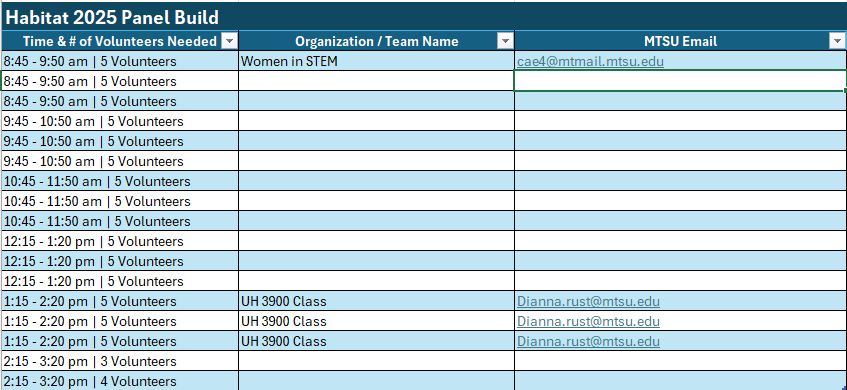Open the Time & # of Volunteers filter dropdown

point(230,41)
